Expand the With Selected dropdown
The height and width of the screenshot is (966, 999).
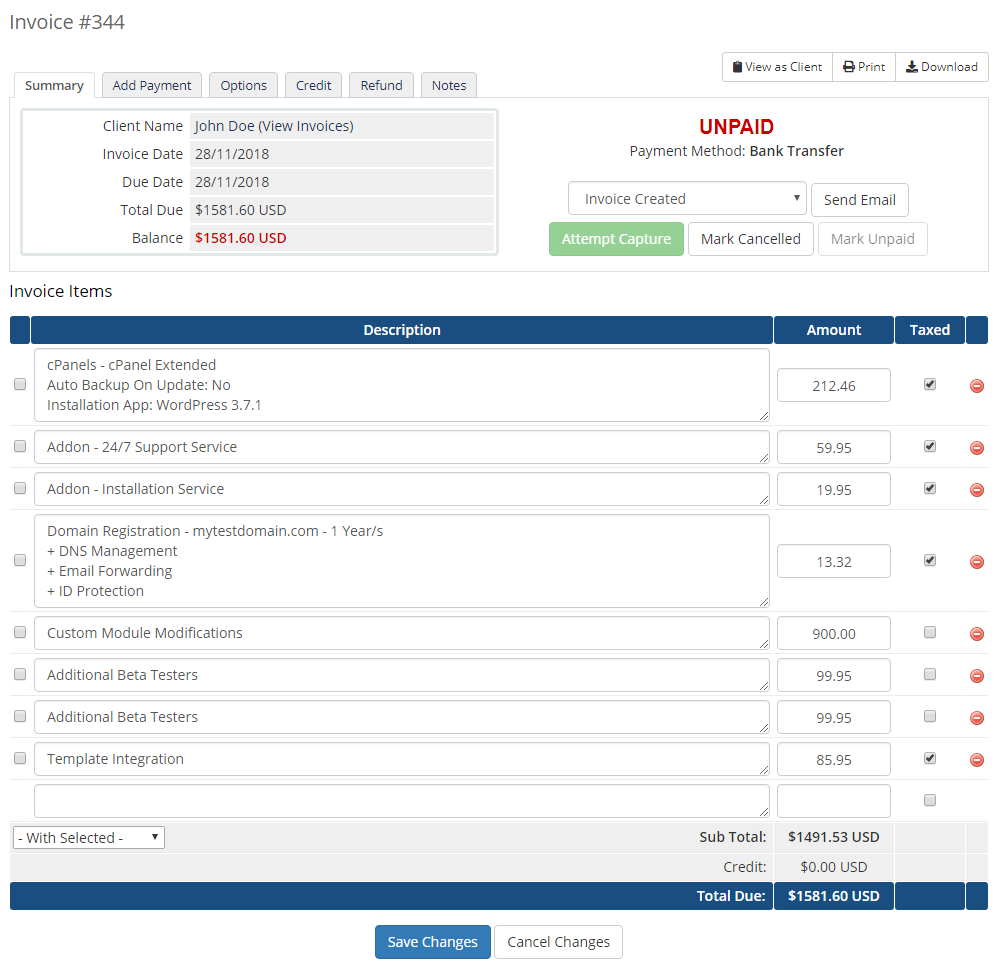[89, 837]
